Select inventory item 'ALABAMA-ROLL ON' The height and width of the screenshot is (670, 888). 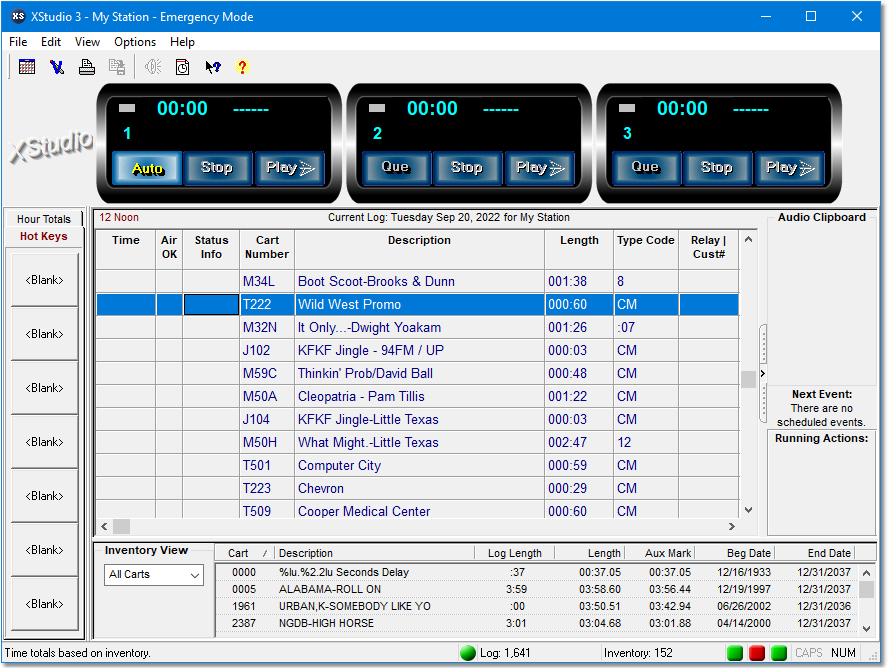click(536, 589)
